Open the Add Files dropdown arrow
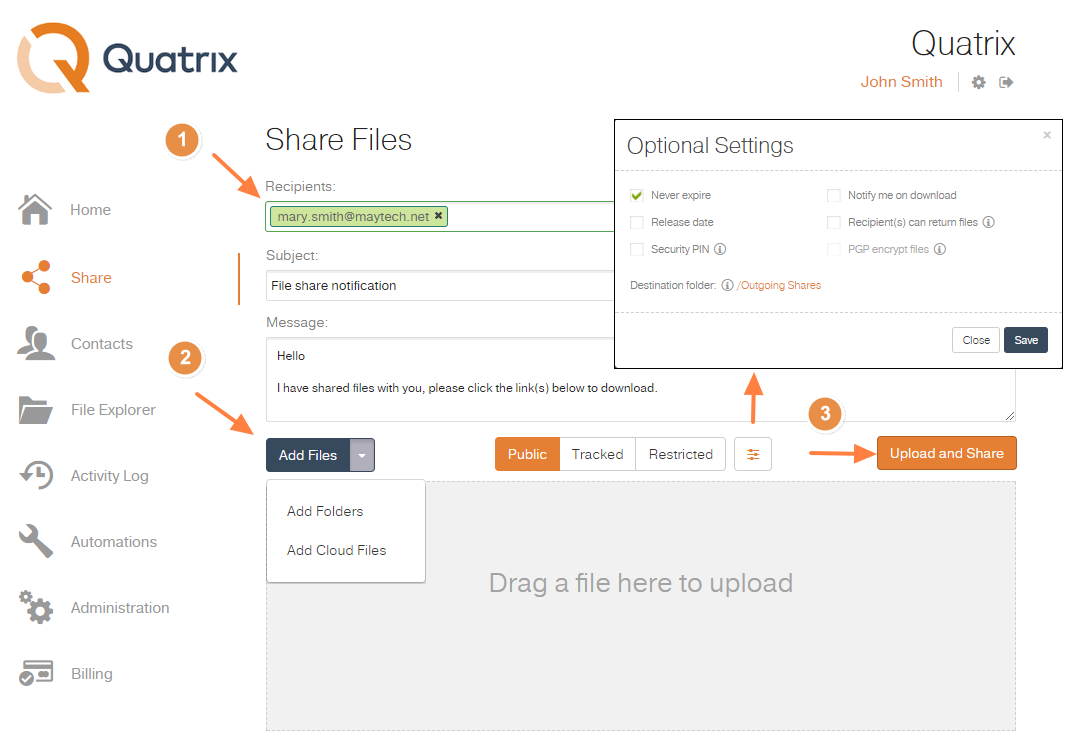The image size is (1065, 740). coord(361,454)
